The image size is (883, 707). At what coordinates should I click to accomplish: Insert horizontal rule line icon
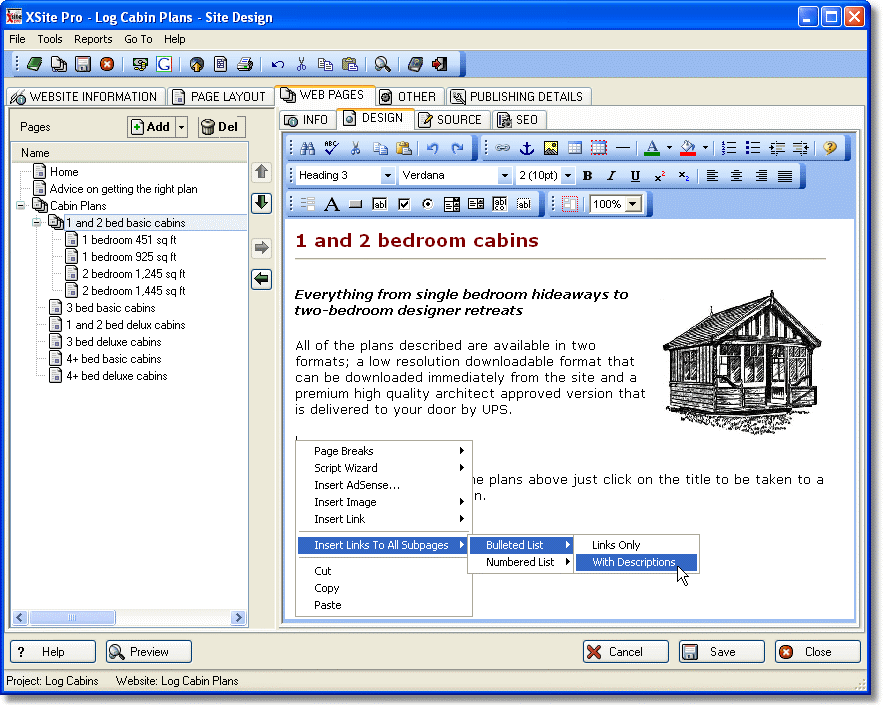[x=623, y=148]
